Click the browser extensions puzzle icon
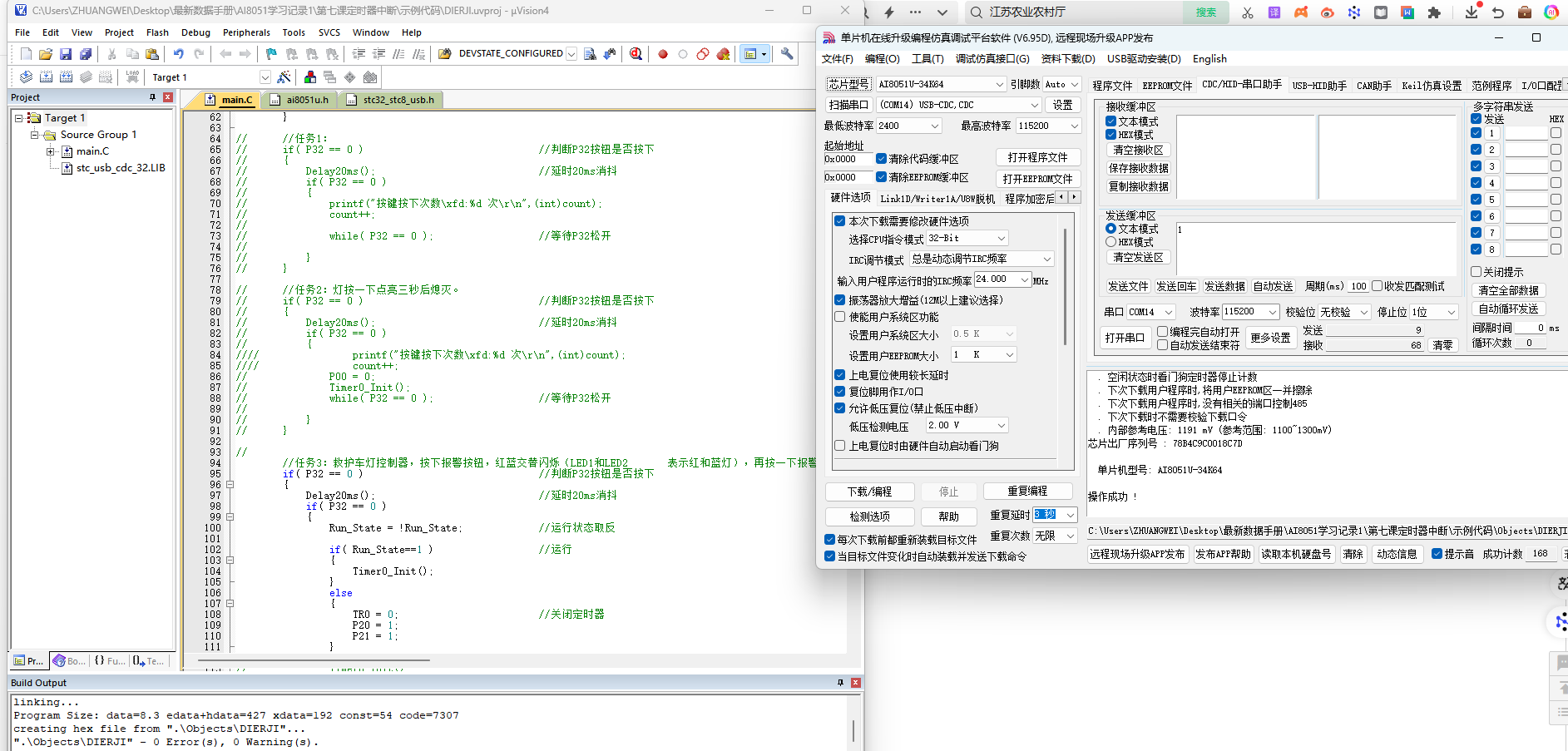The image size is (1568, 751). point(1434,12)
